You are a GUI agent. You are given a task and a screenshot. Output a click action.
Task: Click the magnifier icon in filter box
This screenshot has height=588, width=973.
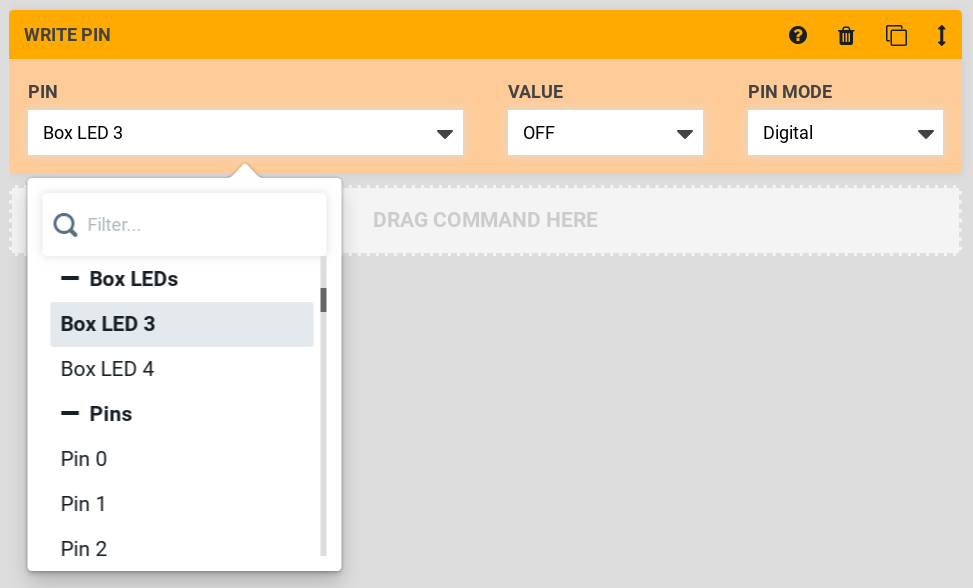pos(66,225)
